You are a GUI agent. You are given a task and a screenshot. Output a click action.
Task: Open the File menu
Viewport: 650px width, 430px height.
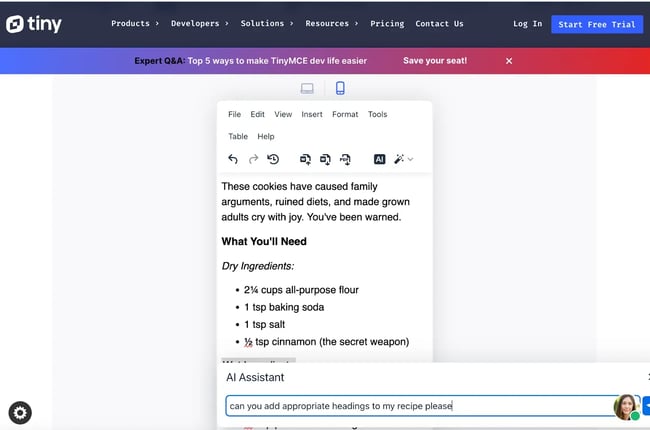tap(234, 114)
